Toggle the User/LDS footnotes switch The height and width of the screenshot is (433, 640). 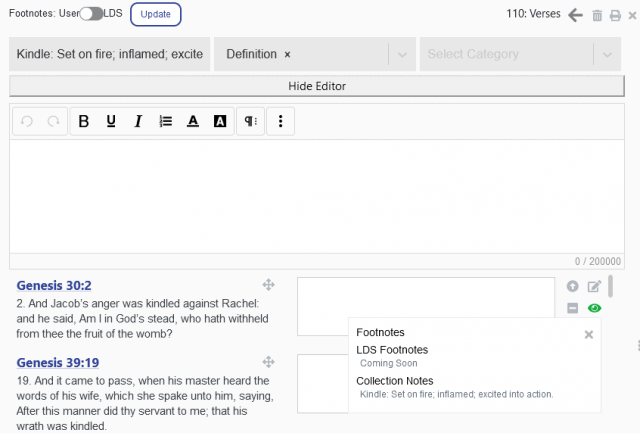click(91, 14)
